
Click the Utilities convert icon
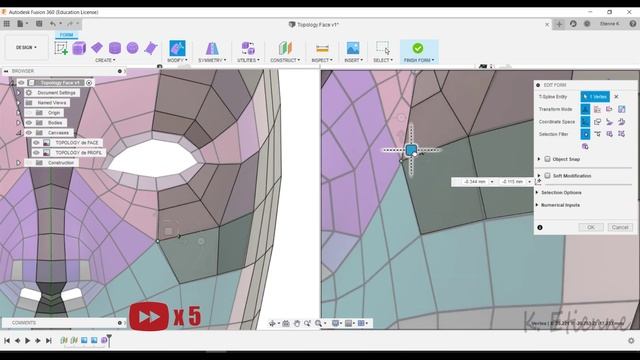pos(248,48)
